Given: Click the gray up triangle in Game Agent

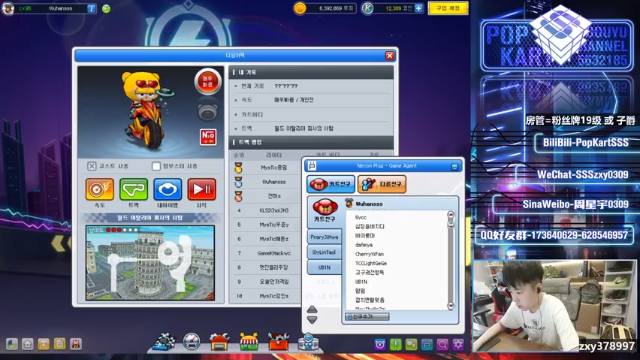Looking at the screenshot, I should (312, 309).
